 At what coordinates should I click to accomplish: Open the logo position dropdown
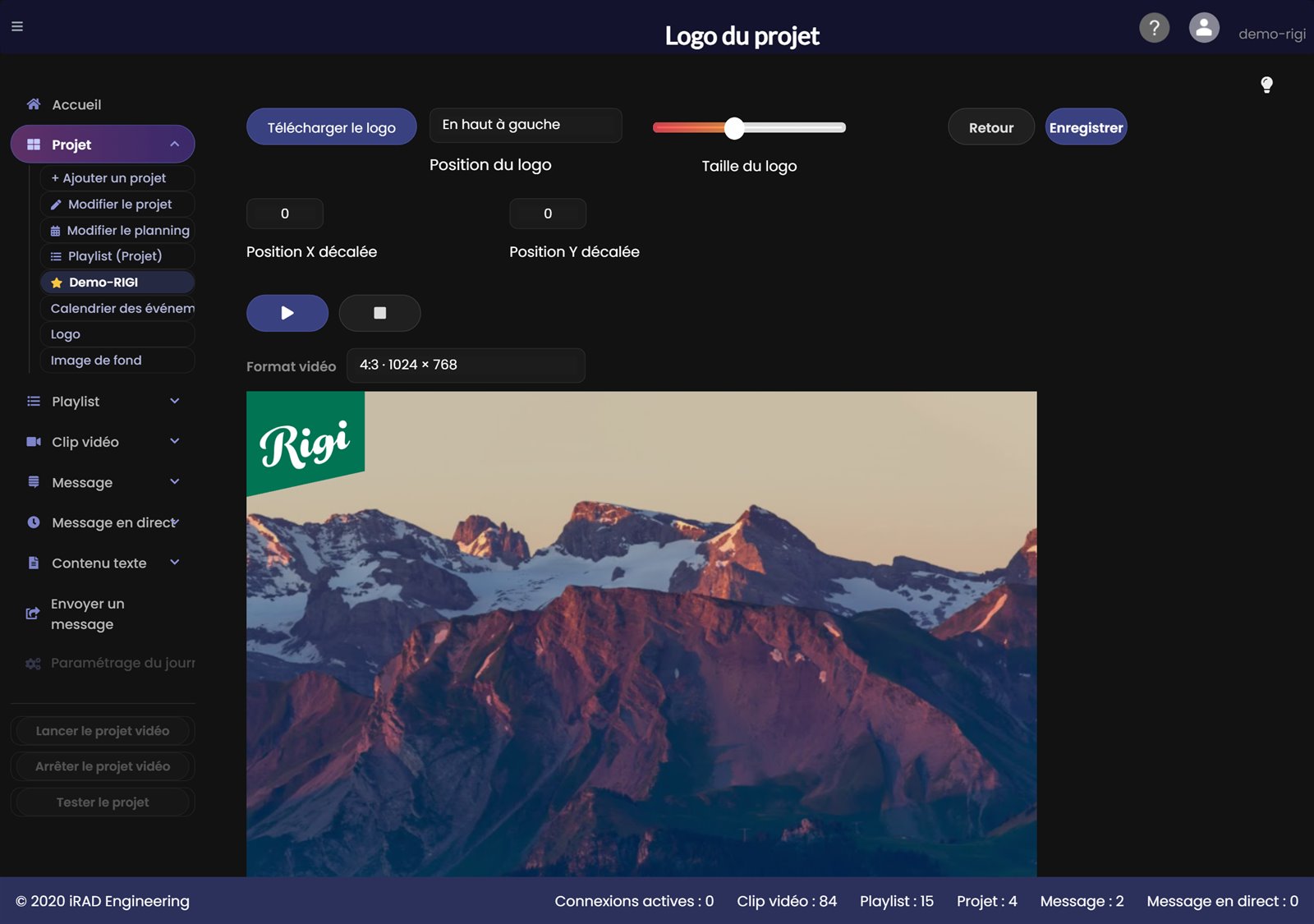coord(526,125)
